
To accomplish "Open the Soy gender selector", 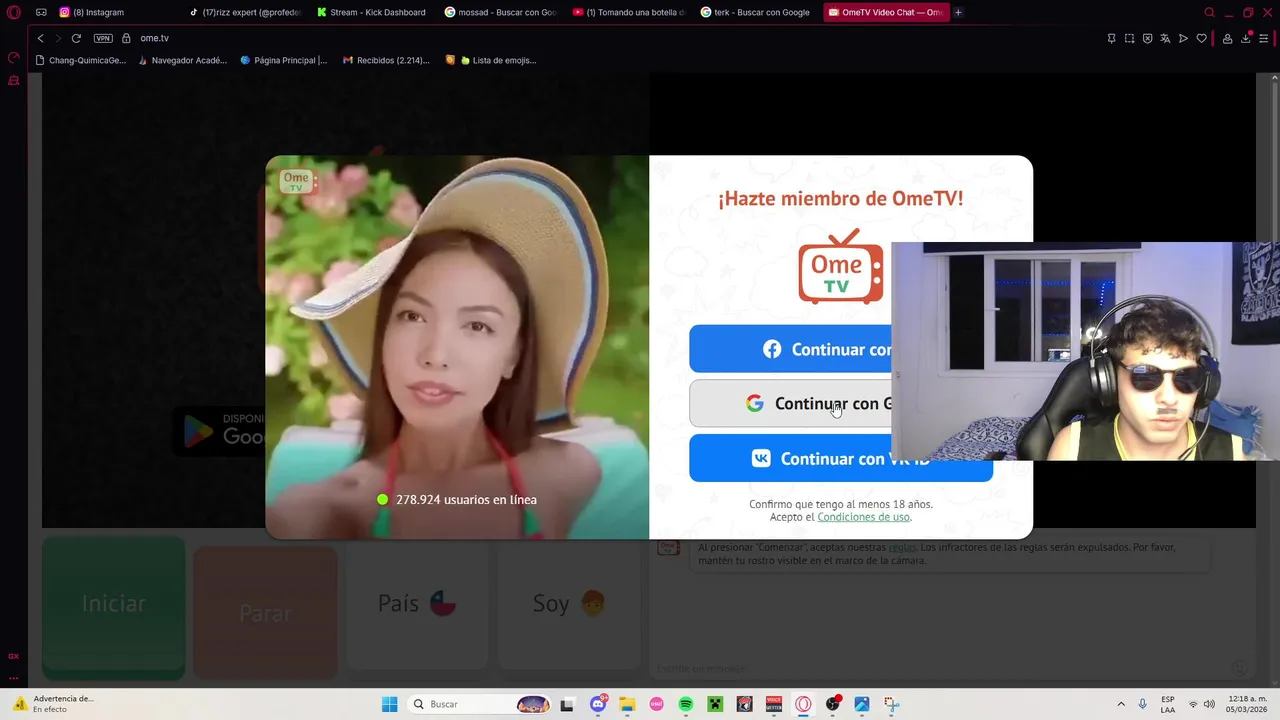I will tap(569, 603).
